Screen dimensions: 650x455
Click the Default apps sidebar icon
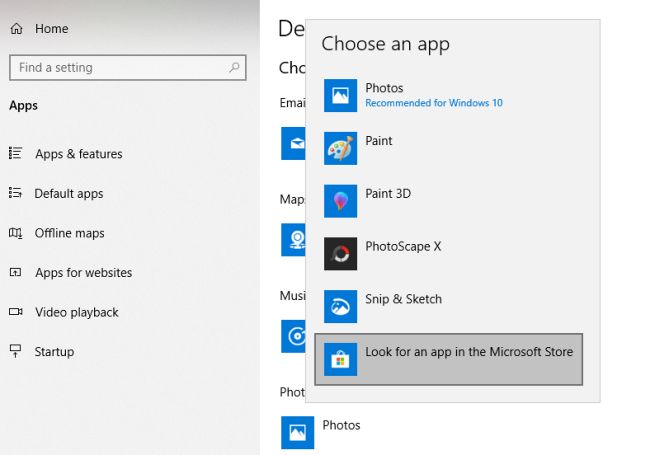tap(15, 193)
